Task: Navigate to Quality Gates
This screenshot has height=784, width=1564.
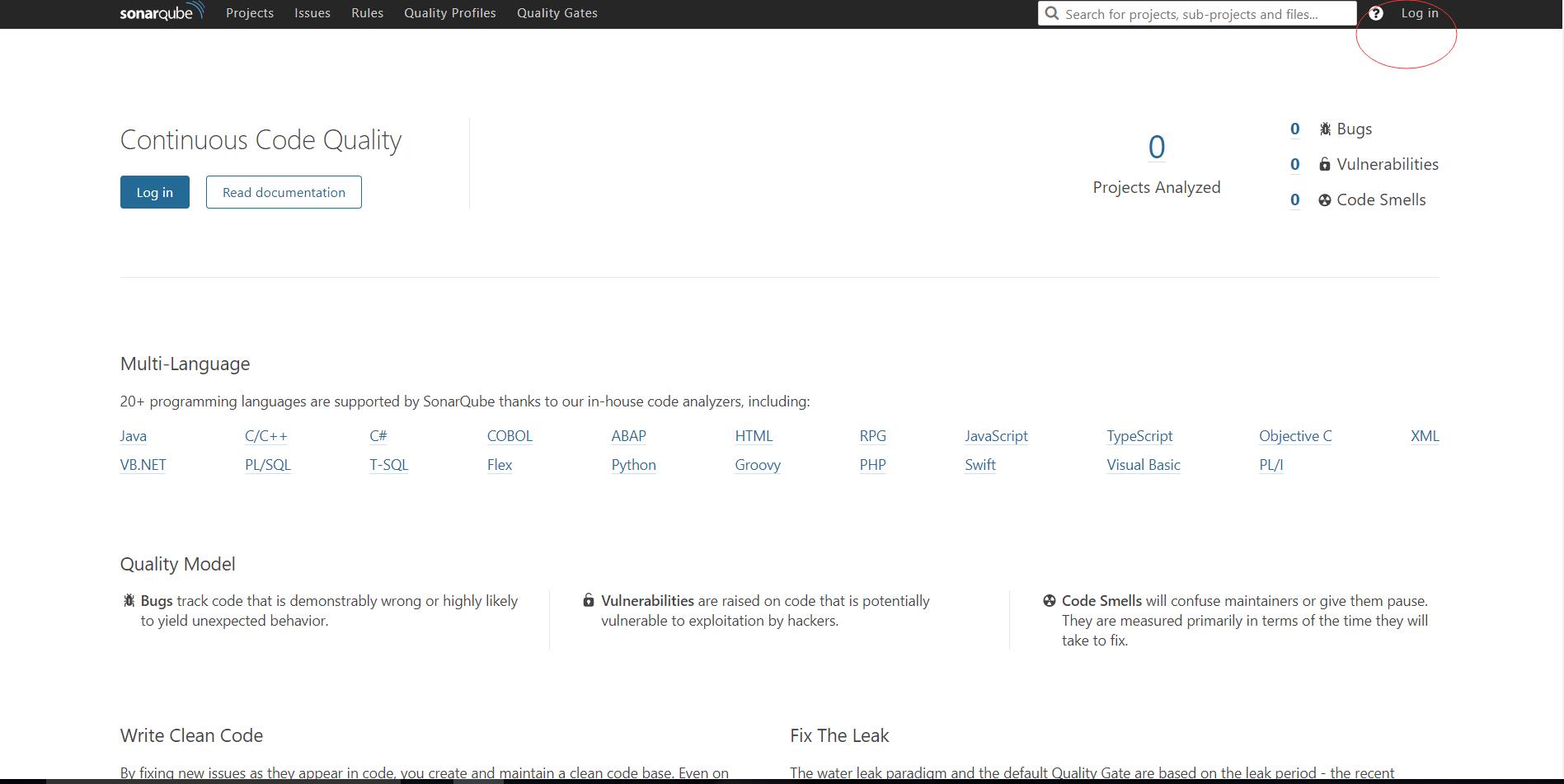Action: [557, 13]
